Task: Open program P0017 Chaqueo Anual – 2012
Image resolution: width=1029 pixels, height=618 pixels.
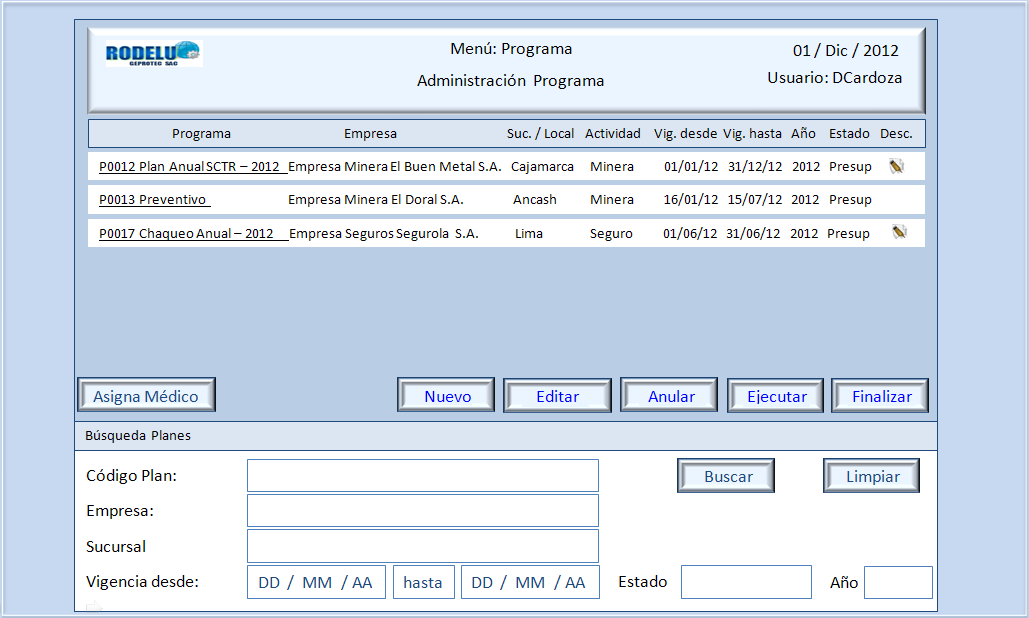Action: (193, 234)
